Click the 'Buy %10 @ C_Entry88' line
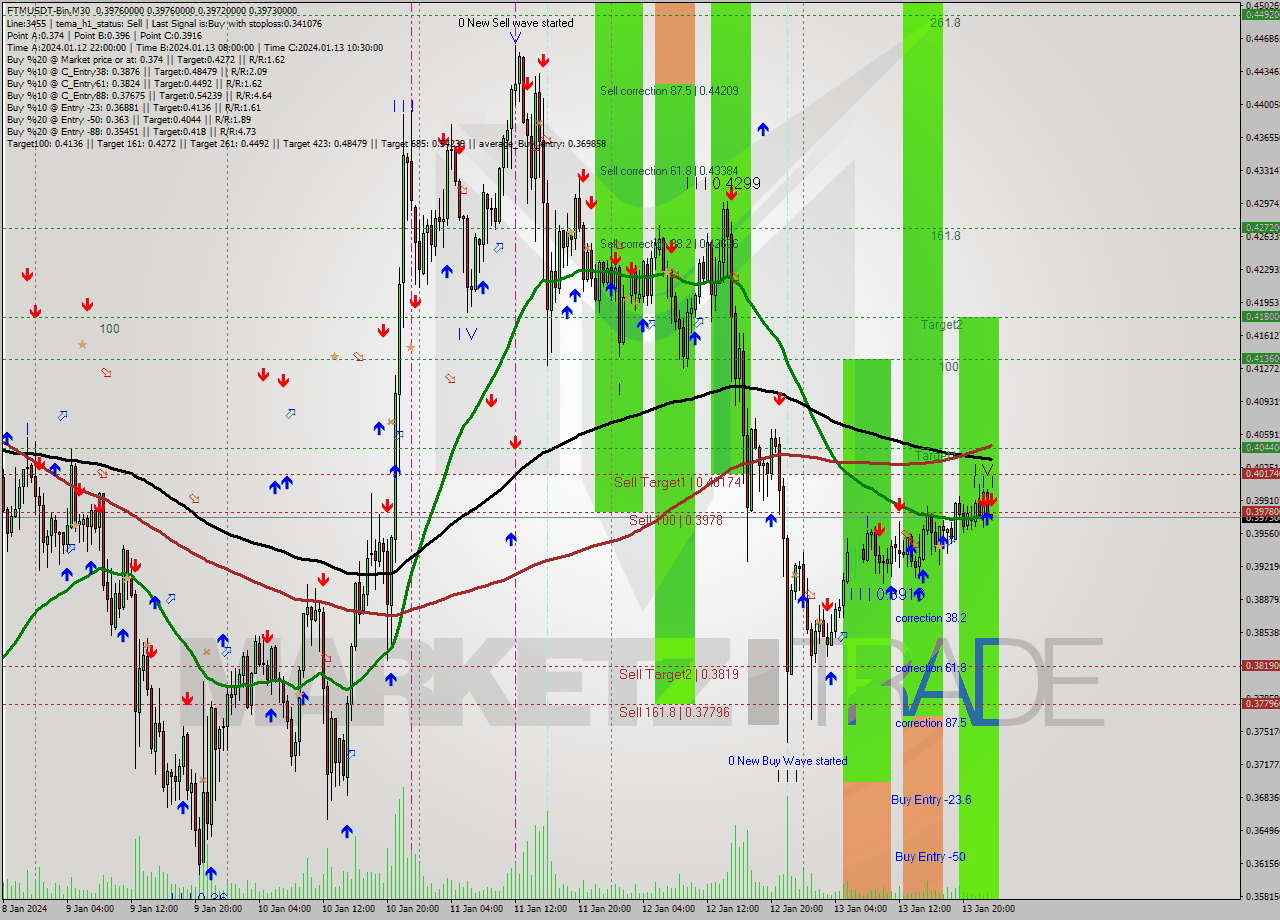This screenshot has width=1280, height=920. (139, 96)
